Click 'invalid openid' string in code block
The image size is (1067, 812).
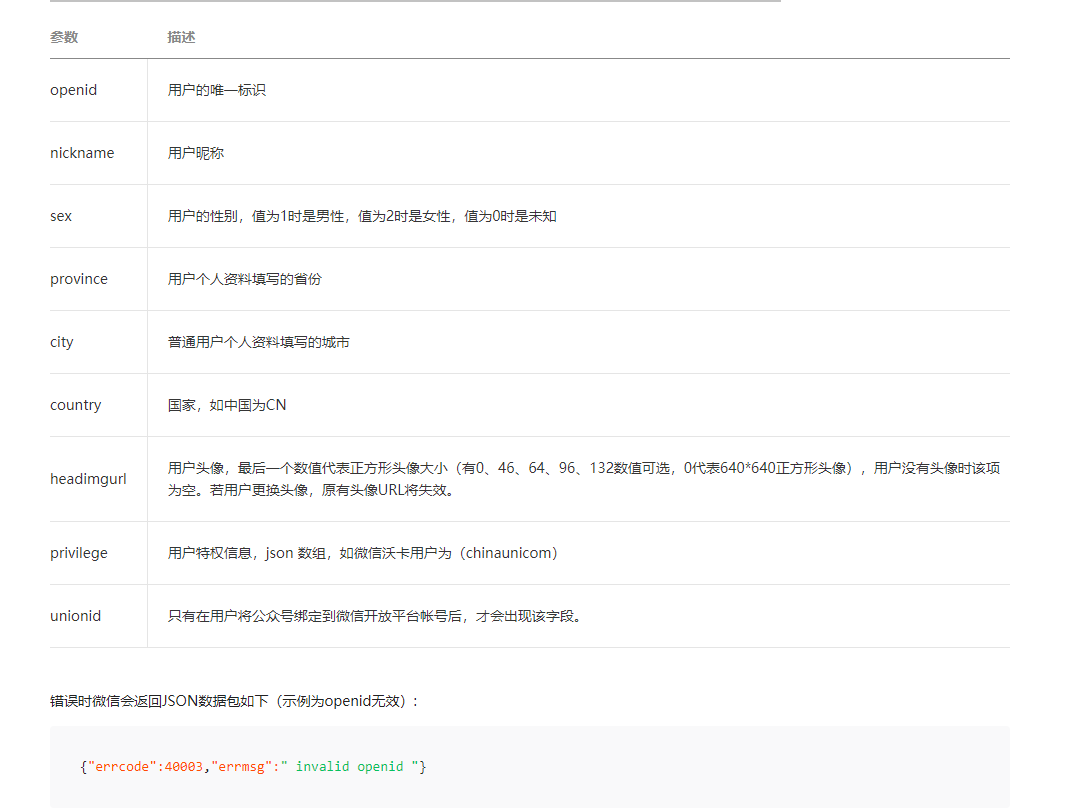(x=349, y=767)
